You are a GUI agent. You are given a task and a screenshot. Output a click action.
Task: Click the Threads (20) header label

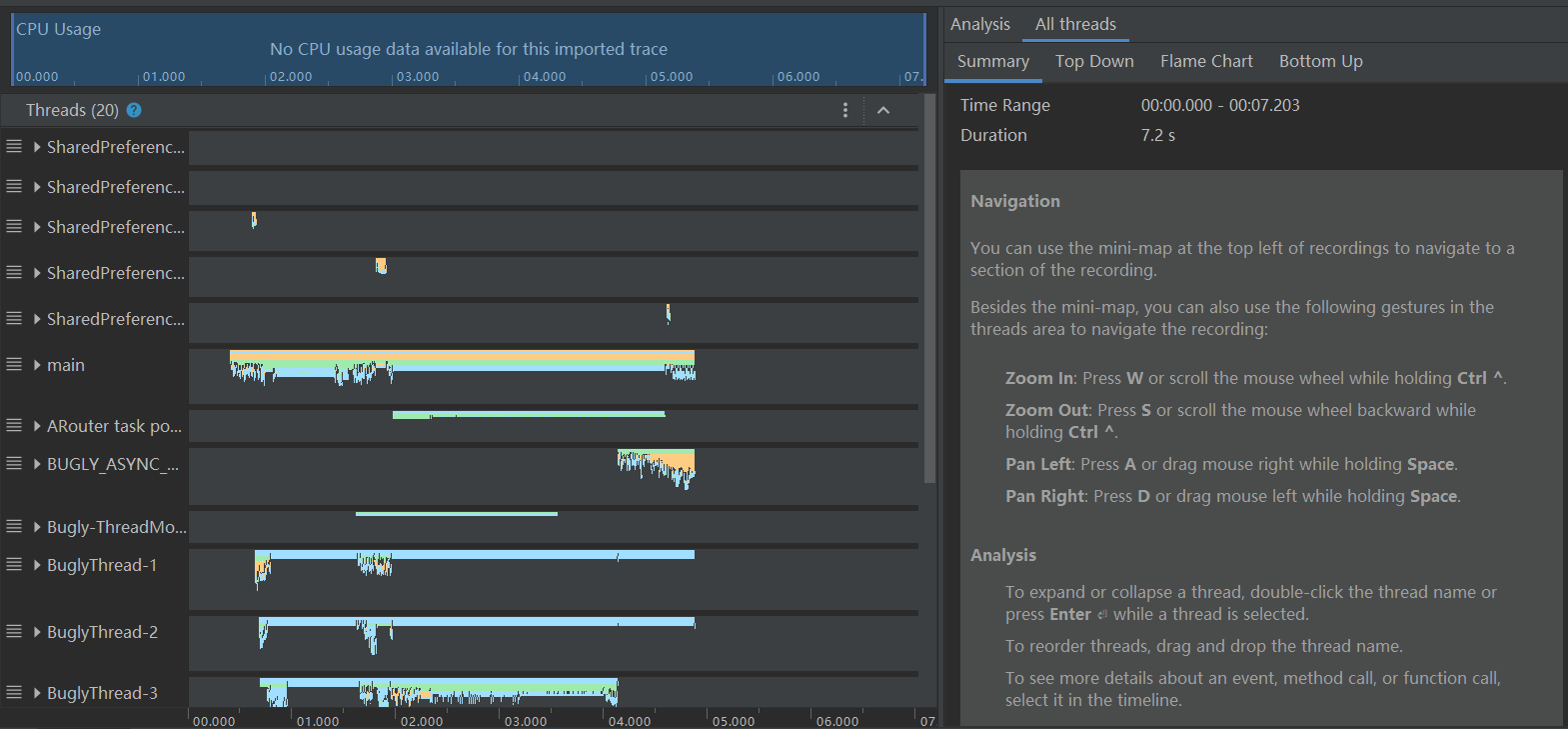(x=72, y=110)
